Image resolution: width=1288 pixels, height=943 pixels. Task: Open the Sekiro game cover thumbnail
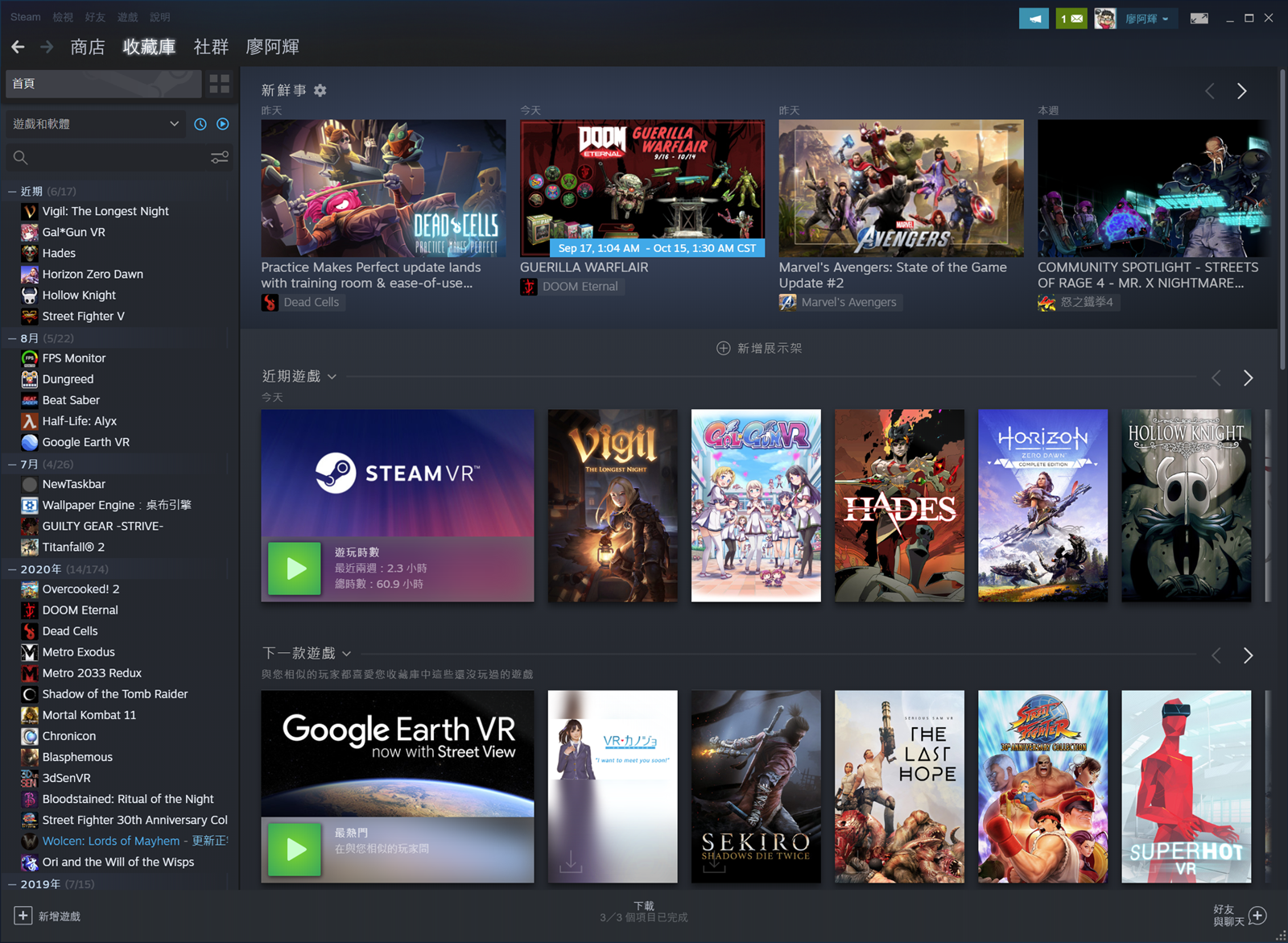tap(756, 786)
